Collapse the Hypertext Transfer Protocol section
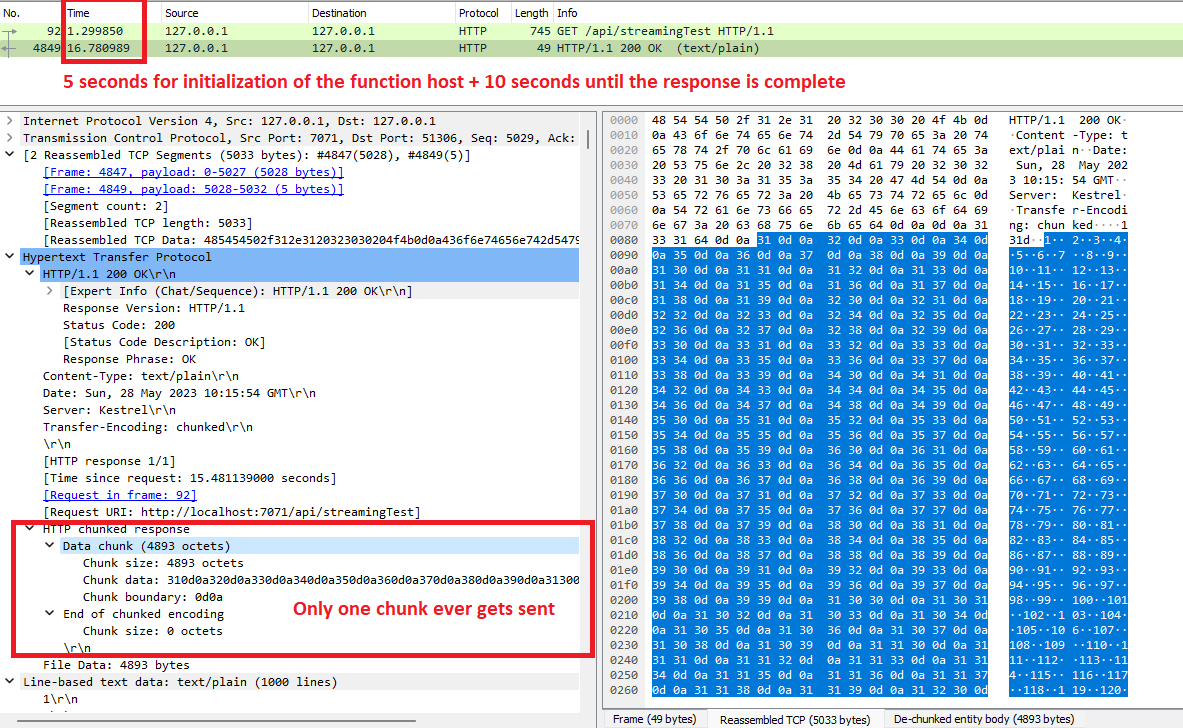1183x728 pixels. [10, 257]
